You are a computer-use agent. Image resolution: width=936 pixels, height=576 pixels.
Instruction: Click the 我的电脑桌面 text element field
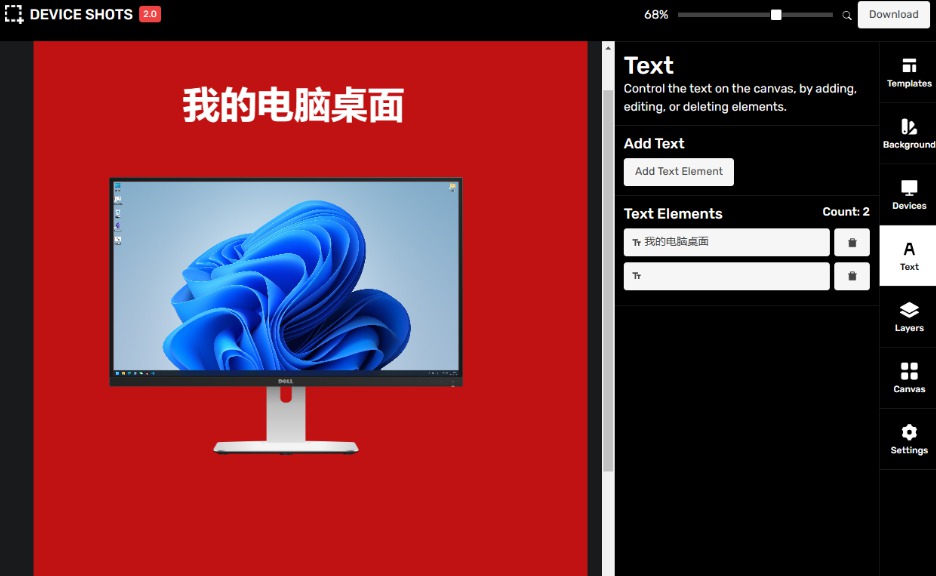[726, 242]
